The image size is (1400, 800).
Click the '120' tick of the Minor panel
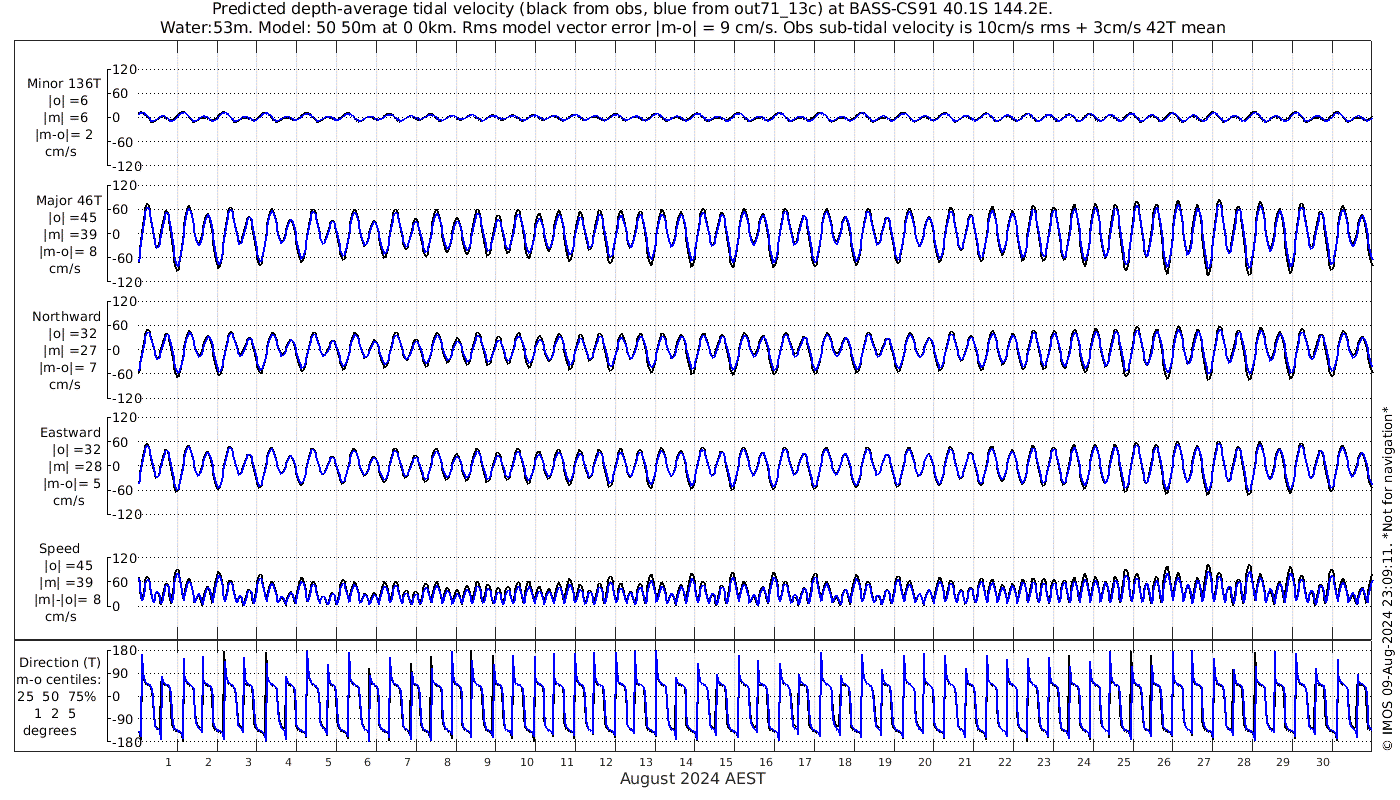[x=122, y=69]
